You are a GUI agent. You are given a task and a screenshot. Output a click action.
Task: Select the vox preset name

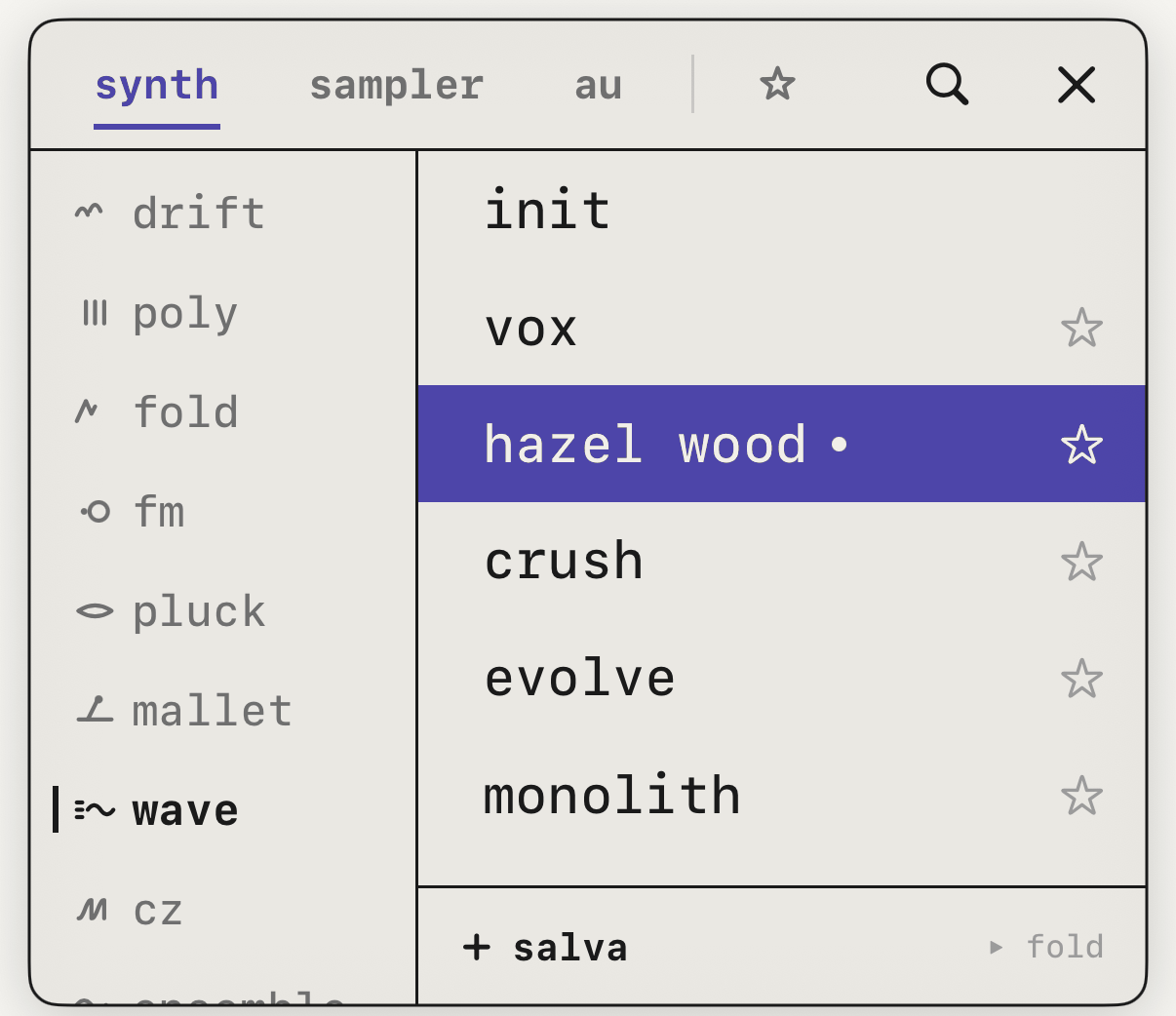pos(531,329)
